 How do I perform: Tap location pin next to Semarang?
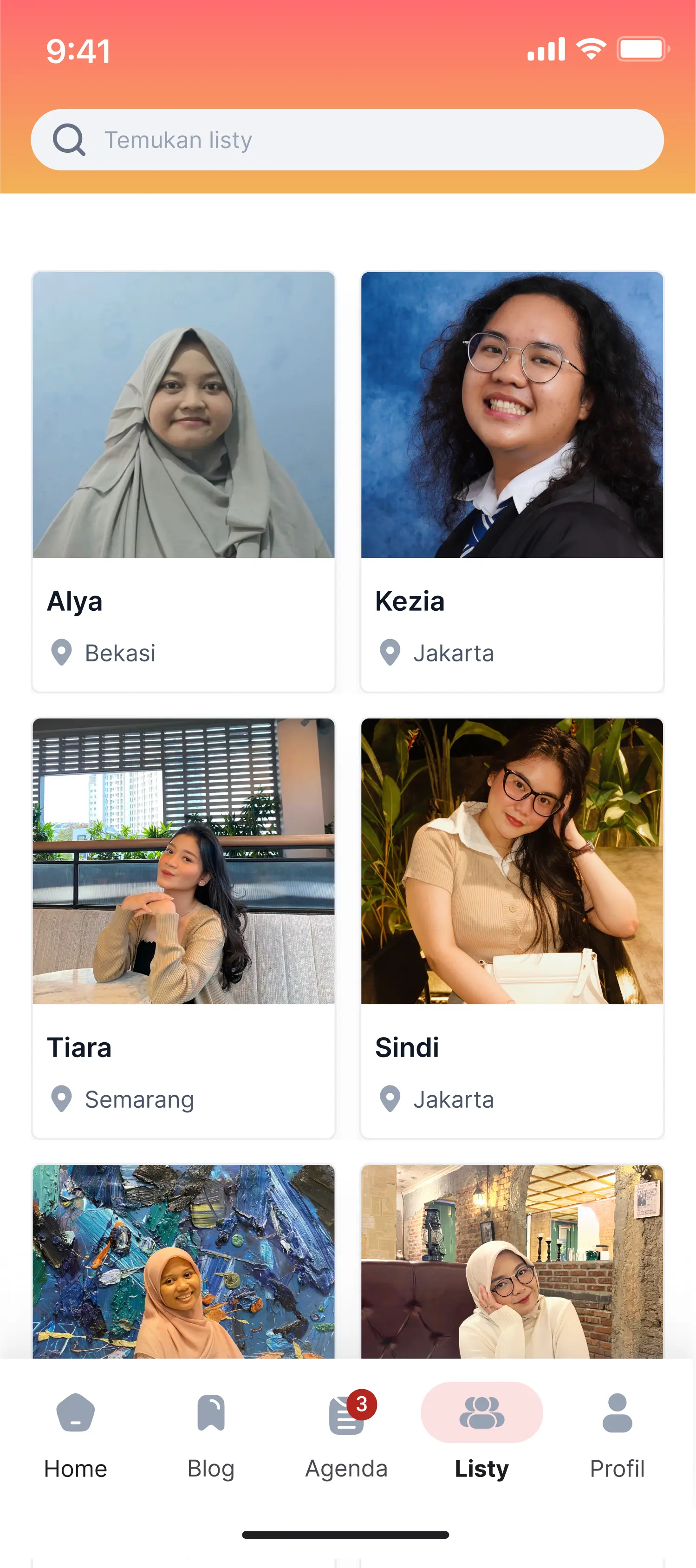61,1099
